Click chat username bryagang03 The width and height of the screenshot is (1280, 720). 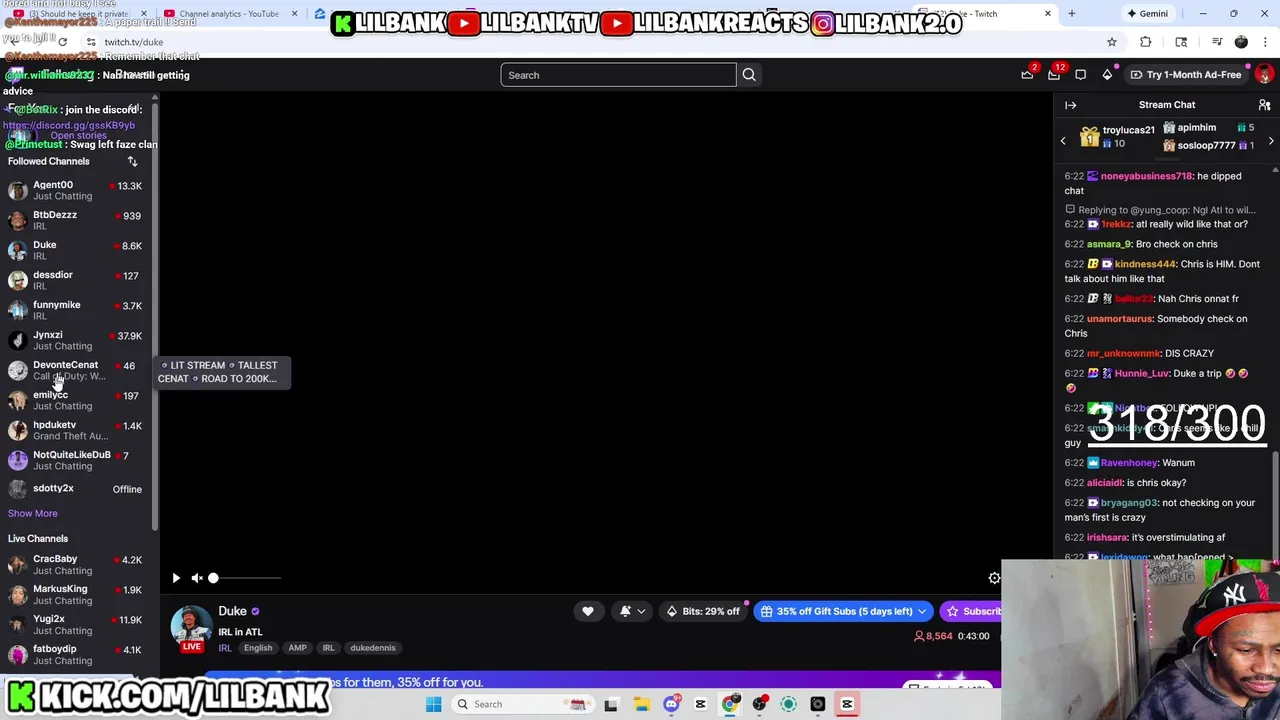[x=1128, y=503]
